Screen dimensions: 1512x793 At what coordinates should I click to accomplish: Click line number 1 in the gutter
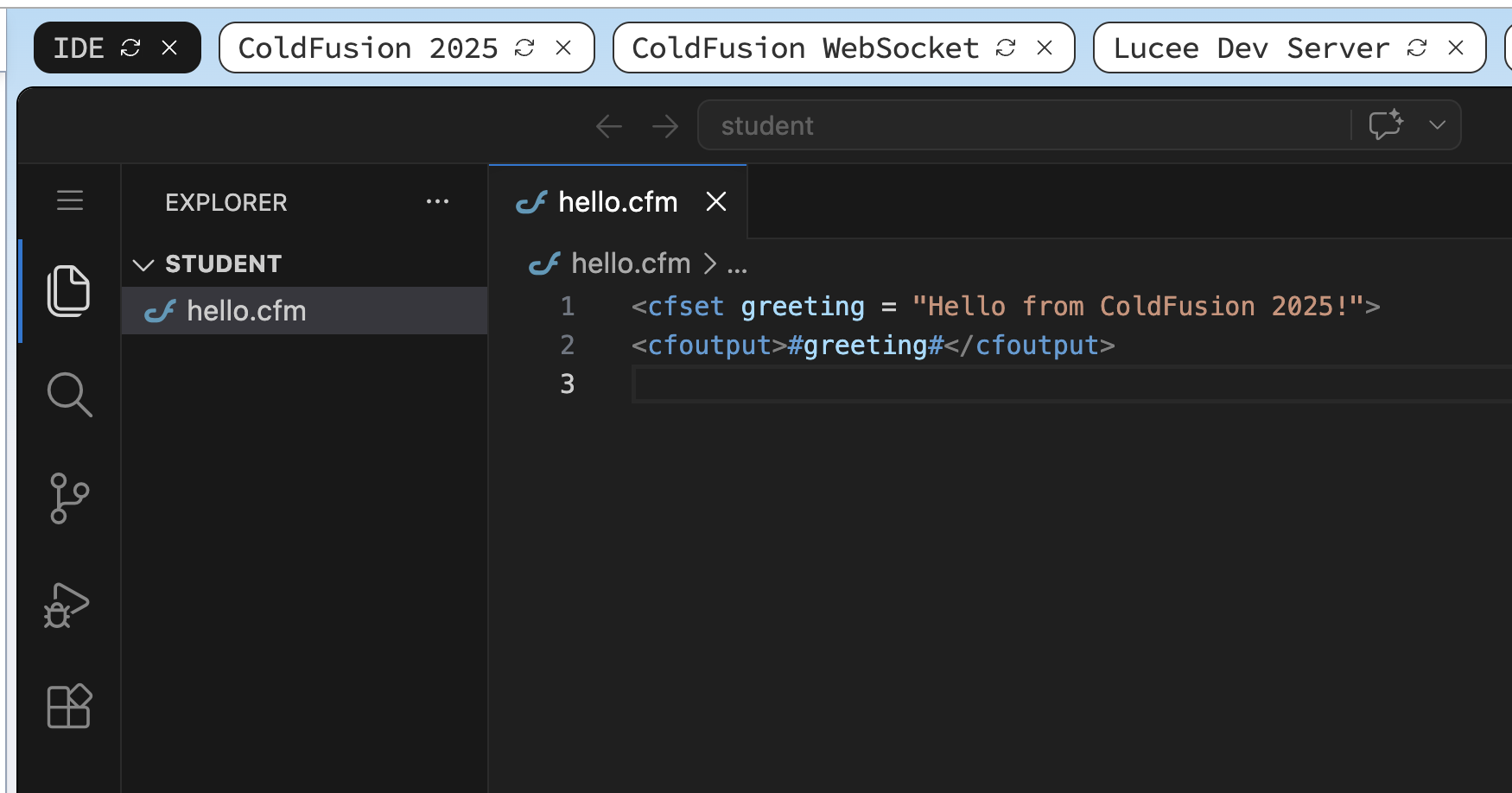[x=568, y=307]
